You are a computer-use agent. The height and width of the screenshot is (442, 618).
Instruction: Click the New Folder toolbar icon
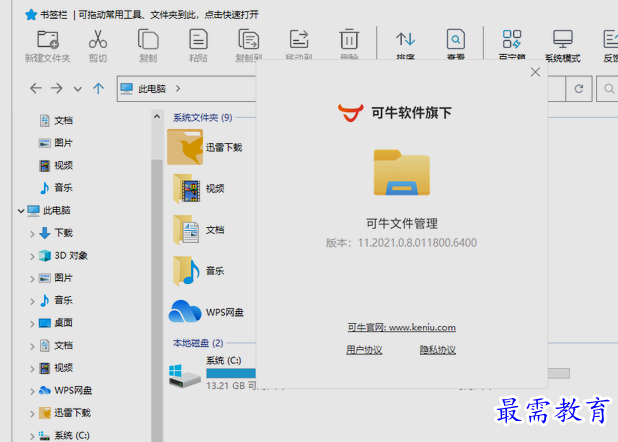tap(48, 39)
